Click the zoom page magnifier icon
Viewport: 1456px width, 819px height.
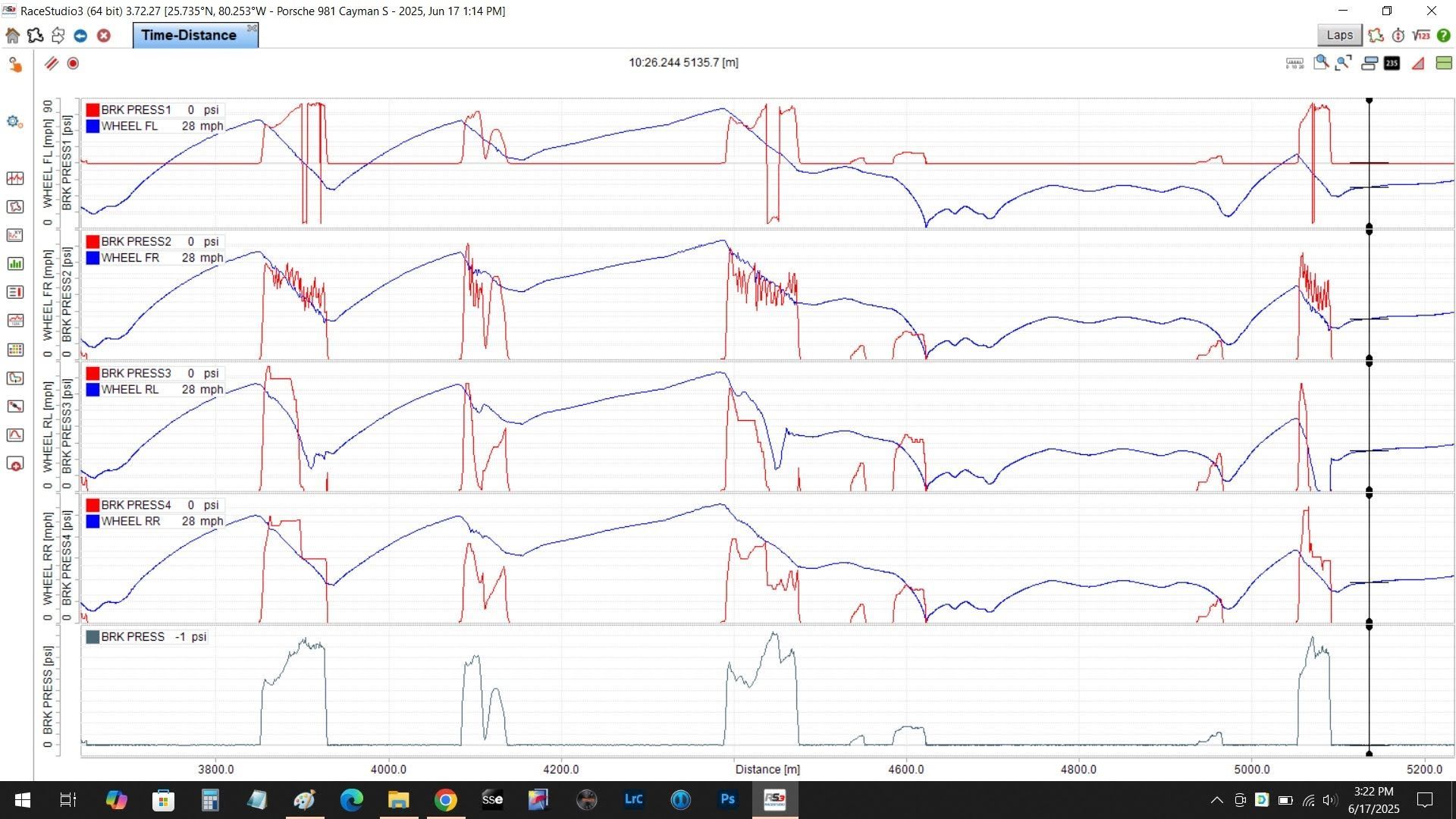click(1321, 63)
